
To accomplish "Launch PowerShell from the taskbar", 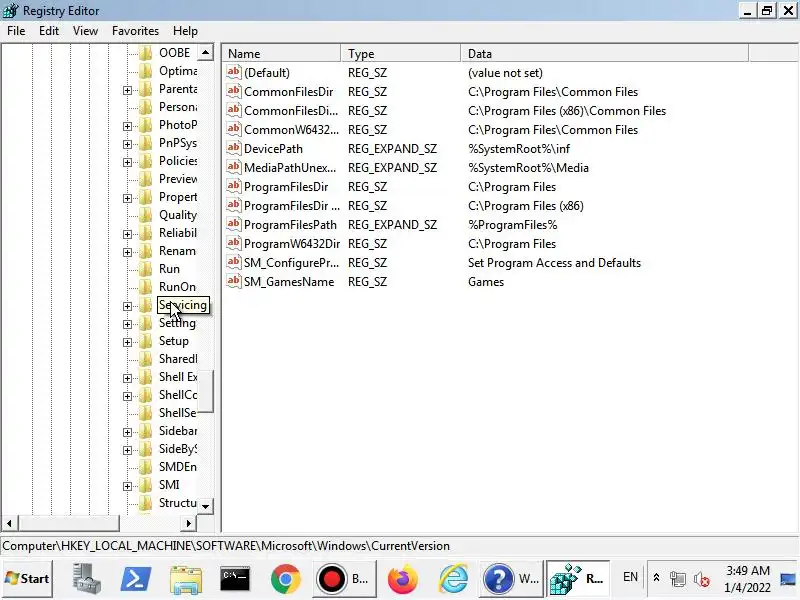I will coord(135,579).
